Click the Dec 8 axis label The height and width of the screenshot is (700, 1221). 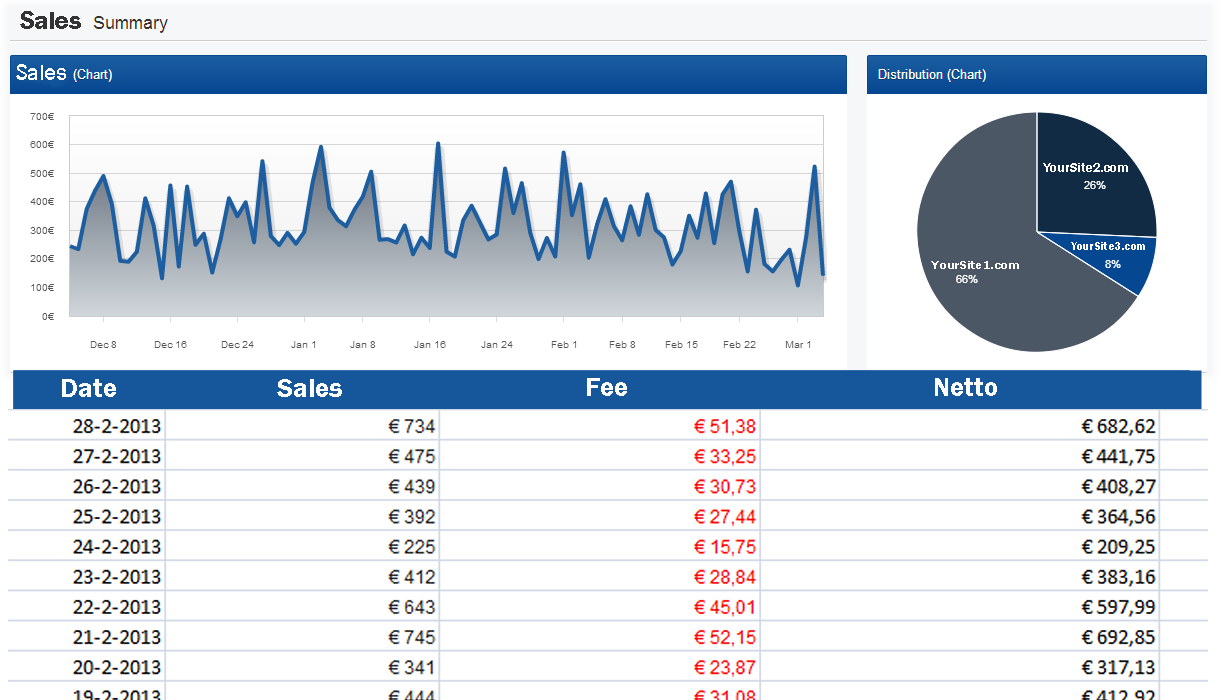tap(103, 344)
